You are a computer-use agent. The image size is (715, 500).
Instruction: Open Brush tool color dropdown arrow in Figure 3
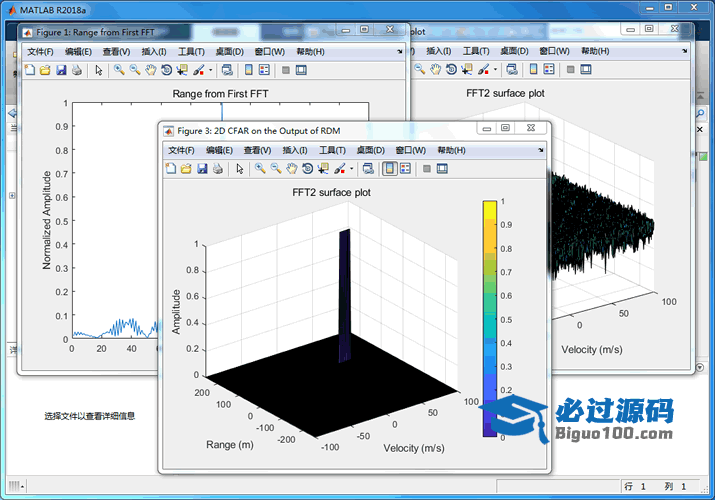pyautogui.click(x=351, y=168)
